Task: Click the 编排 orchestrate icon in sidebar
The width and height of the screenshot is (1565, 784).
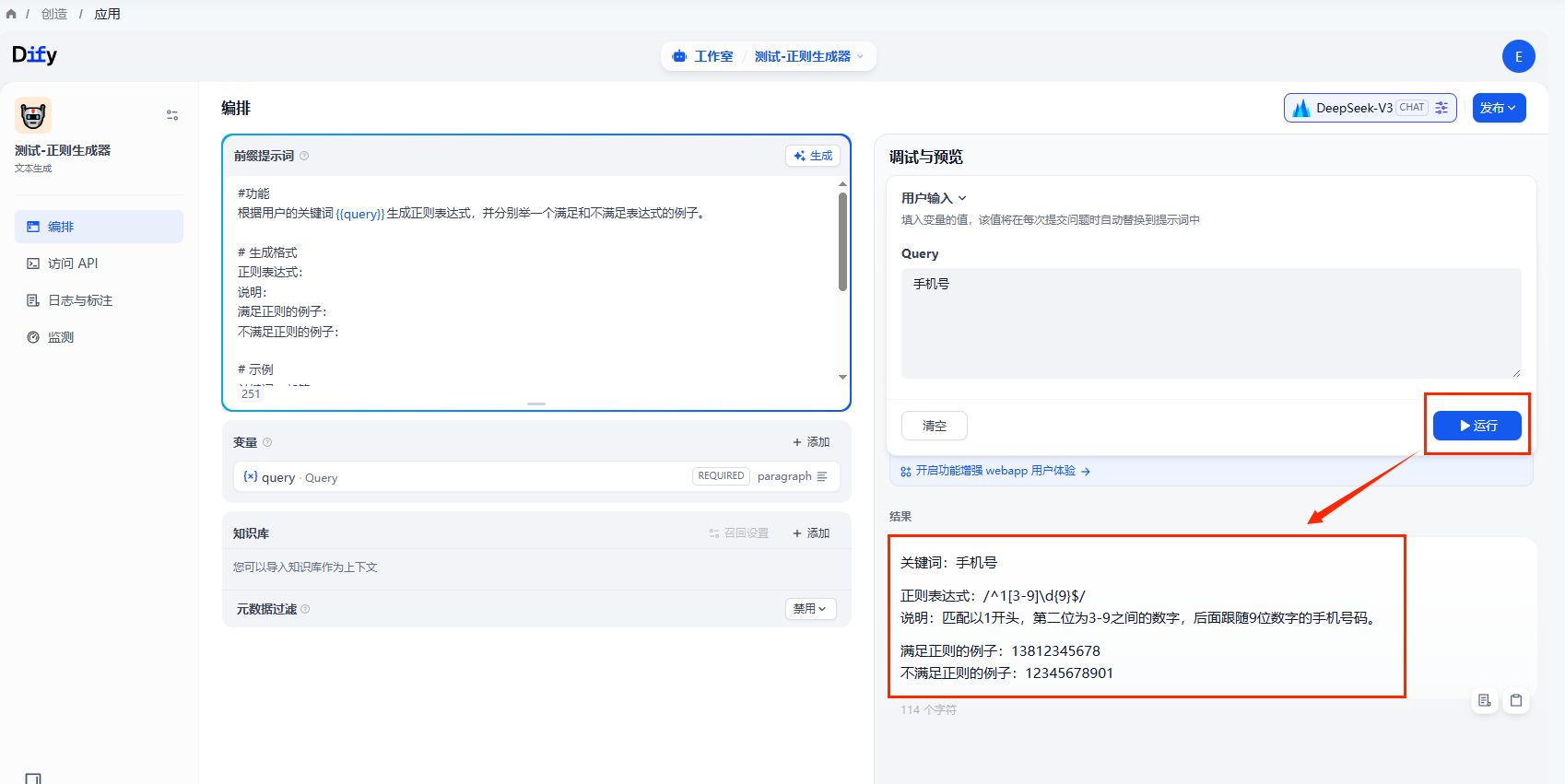Action: pos(33,227)
